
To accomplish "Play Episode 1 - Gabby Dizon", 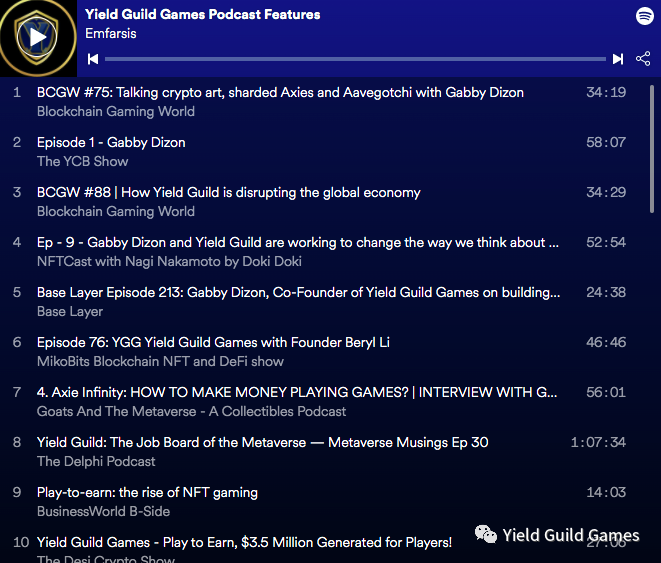I will pos(111,142).
